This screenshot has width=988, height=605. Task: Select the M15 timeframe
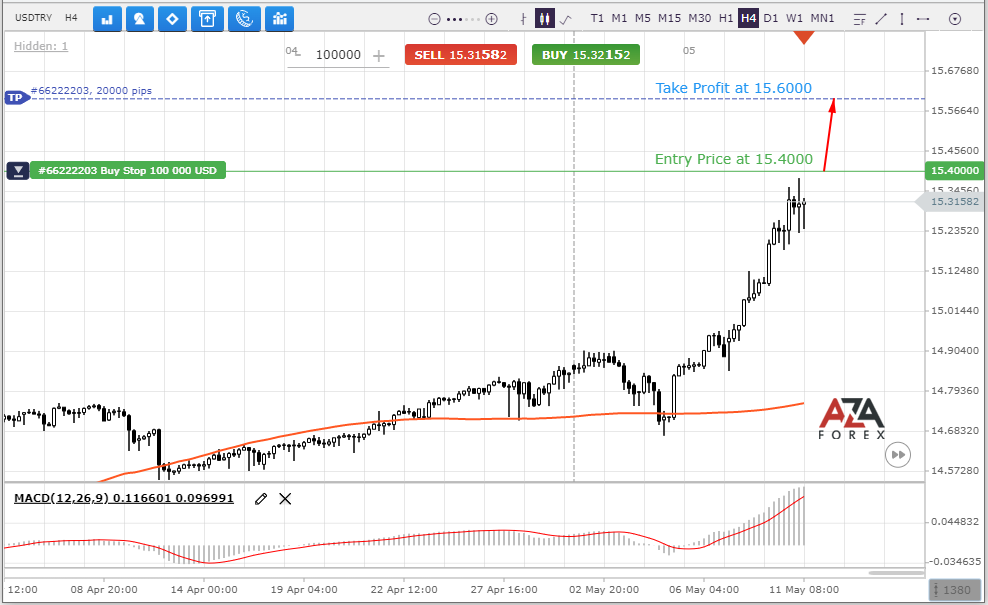tap(669, 18)
